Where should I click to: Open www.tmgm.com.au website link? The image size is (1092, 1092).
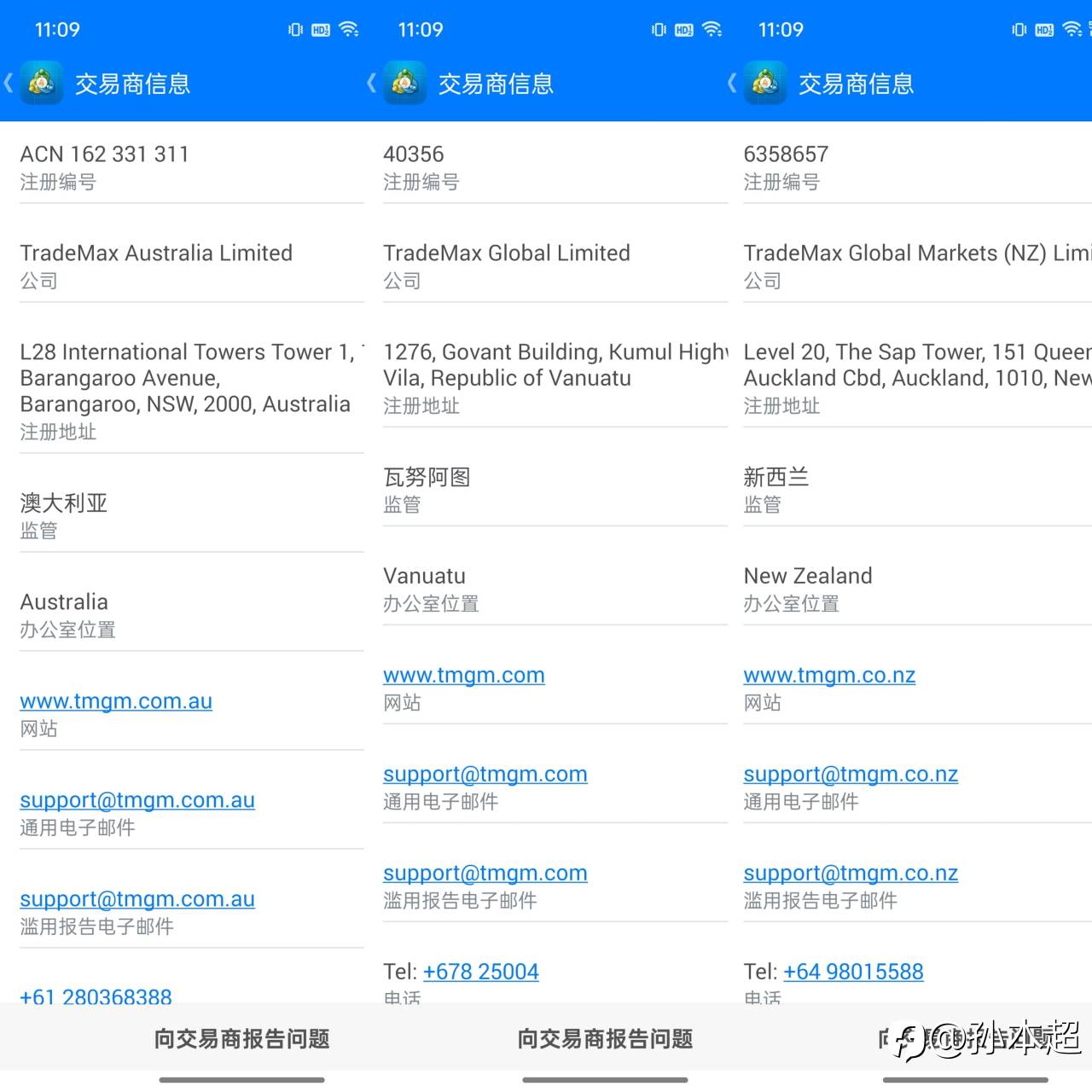(116, 701)
